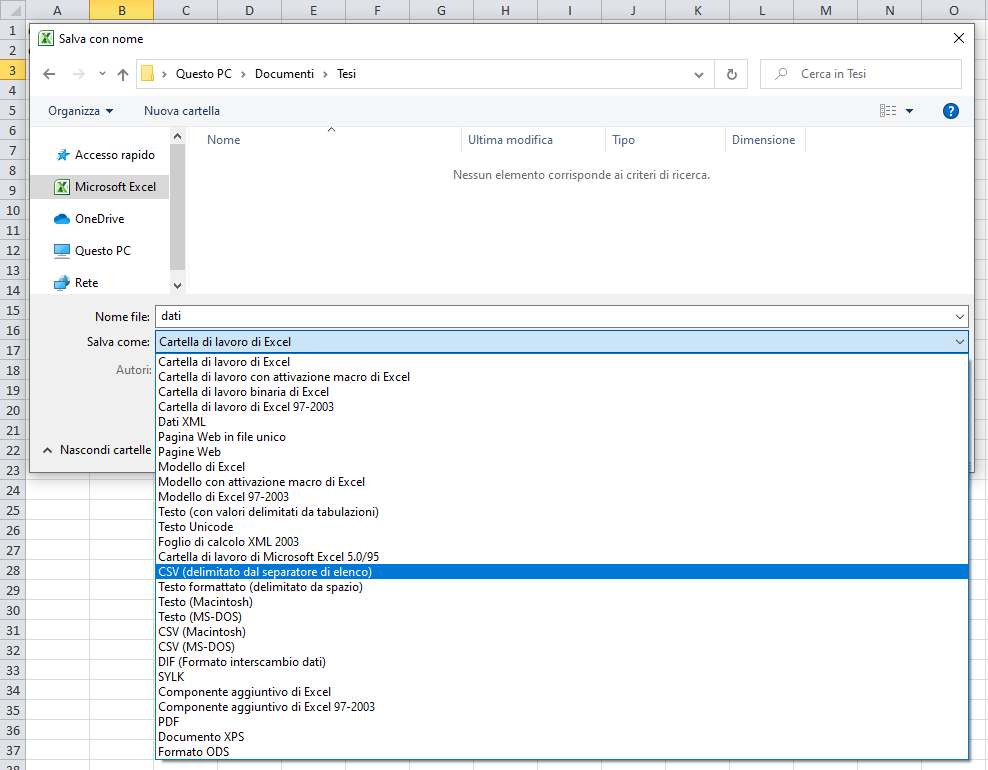This screenshot has height=770, width=988.
Task: Select OneDrive in navigation pane
Action: 89,219
